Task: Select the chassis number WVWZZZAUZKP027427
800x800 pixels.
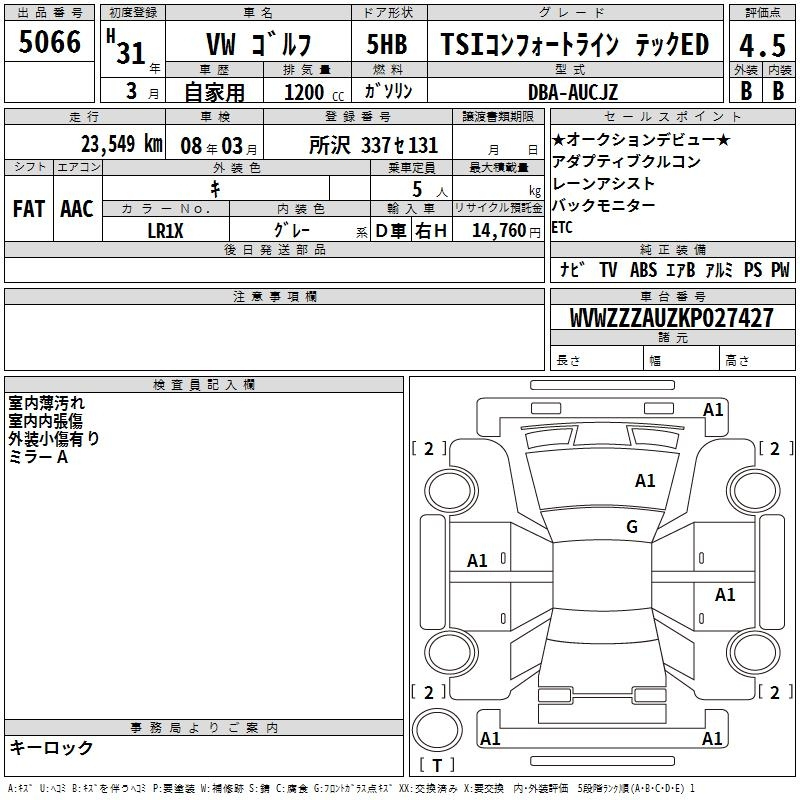Action: point(671,318)
